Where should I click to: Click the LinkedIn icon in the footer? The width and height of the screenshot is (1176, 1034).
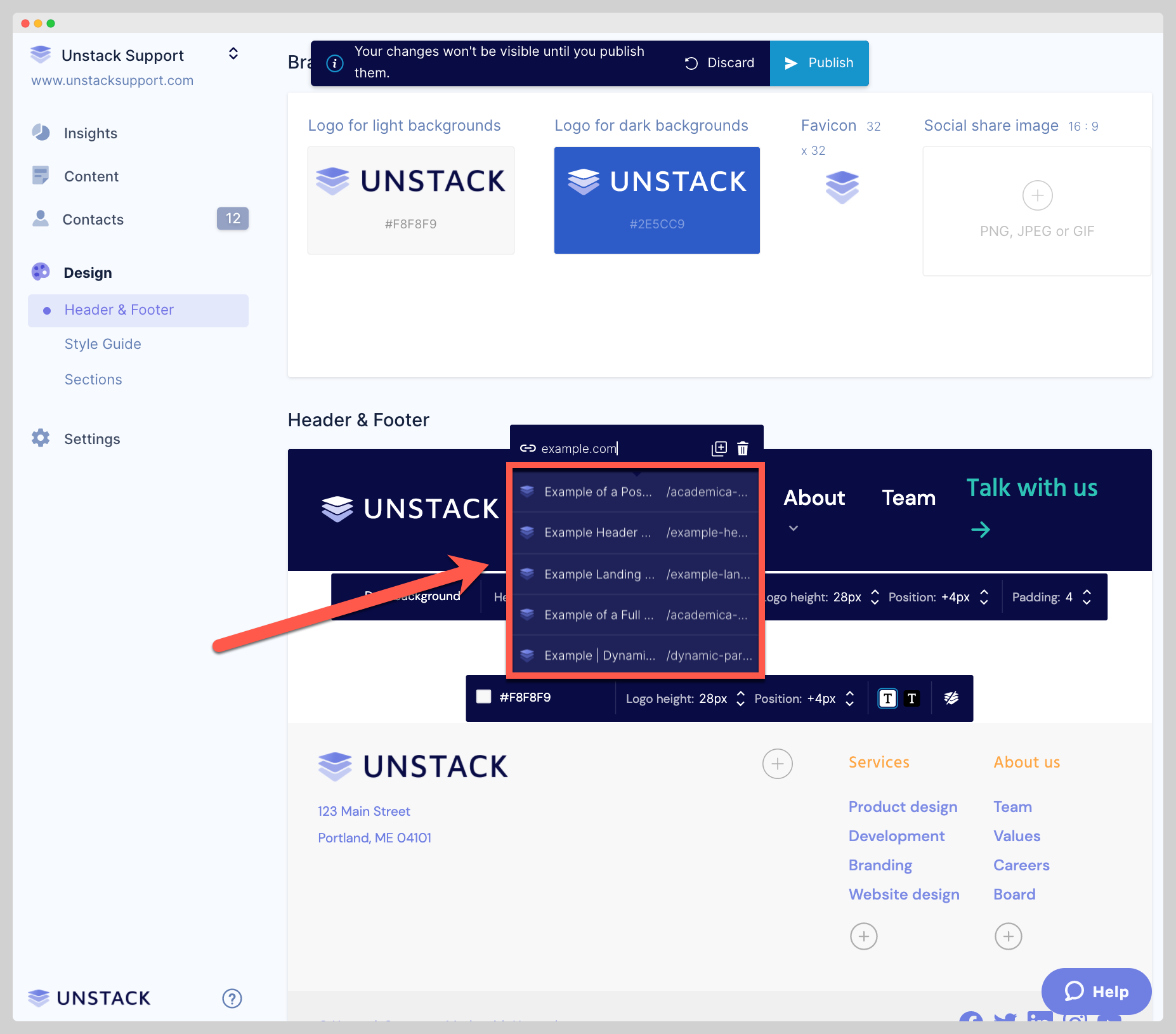click(x=1040, y=1019)
